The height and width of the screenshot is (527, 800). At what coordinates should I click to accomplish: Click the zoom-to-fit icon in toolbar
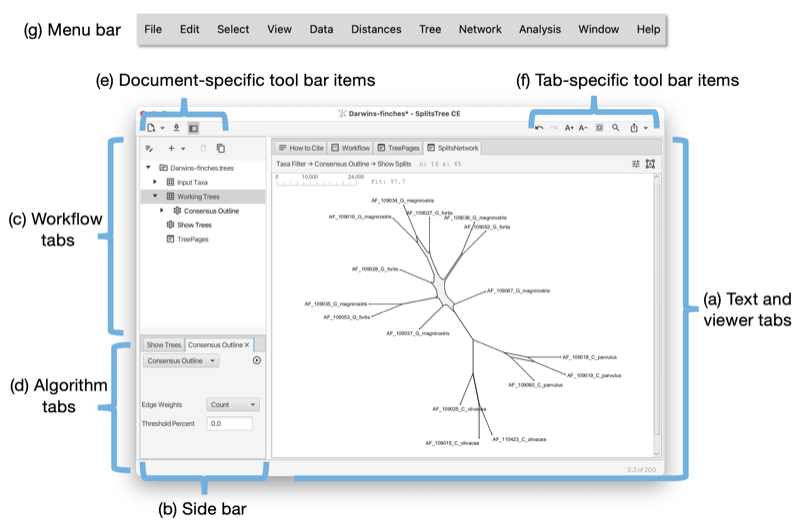599,128
